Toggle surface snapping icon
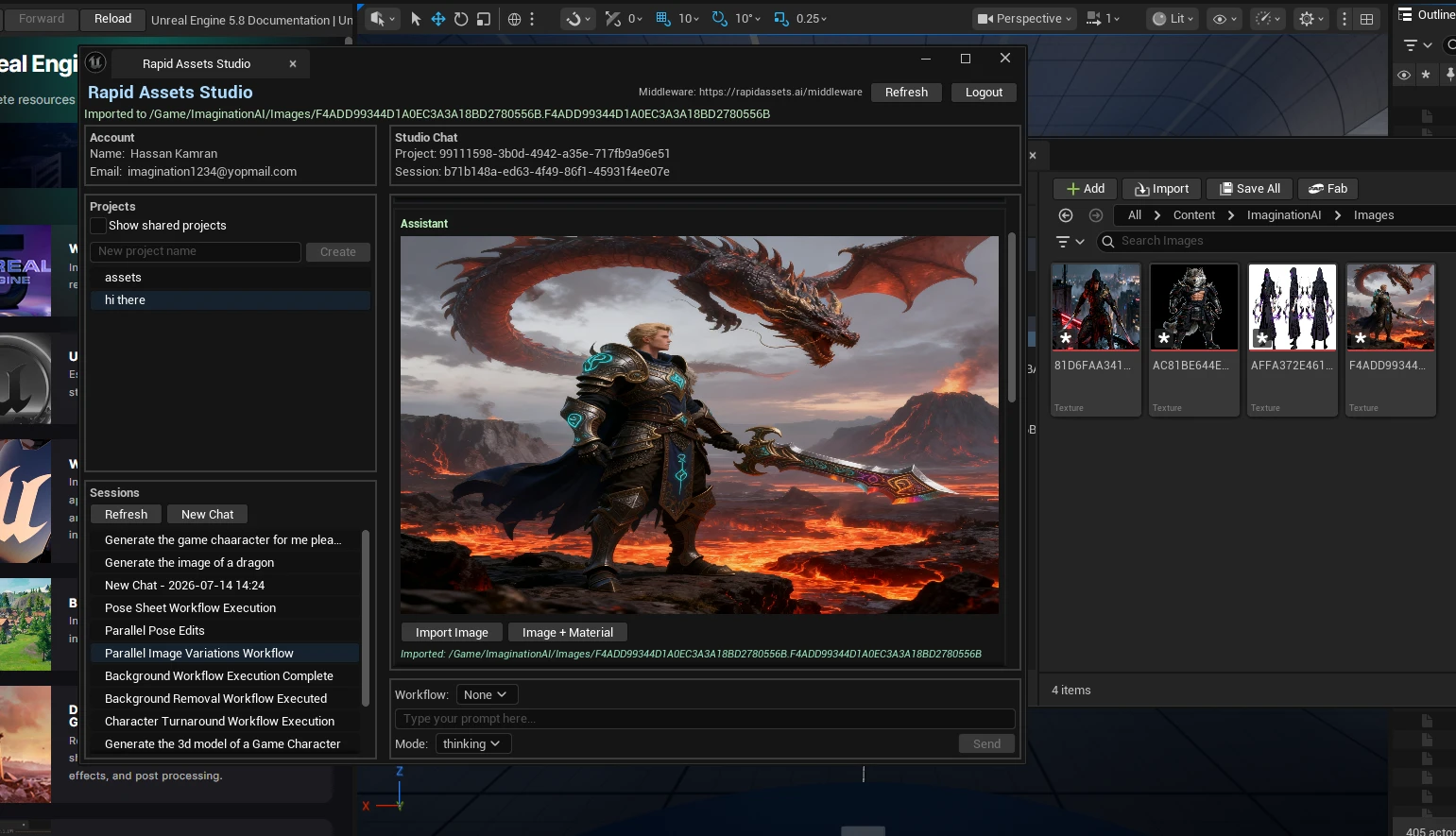1456x836 pixels. click(x=612, y=19)
